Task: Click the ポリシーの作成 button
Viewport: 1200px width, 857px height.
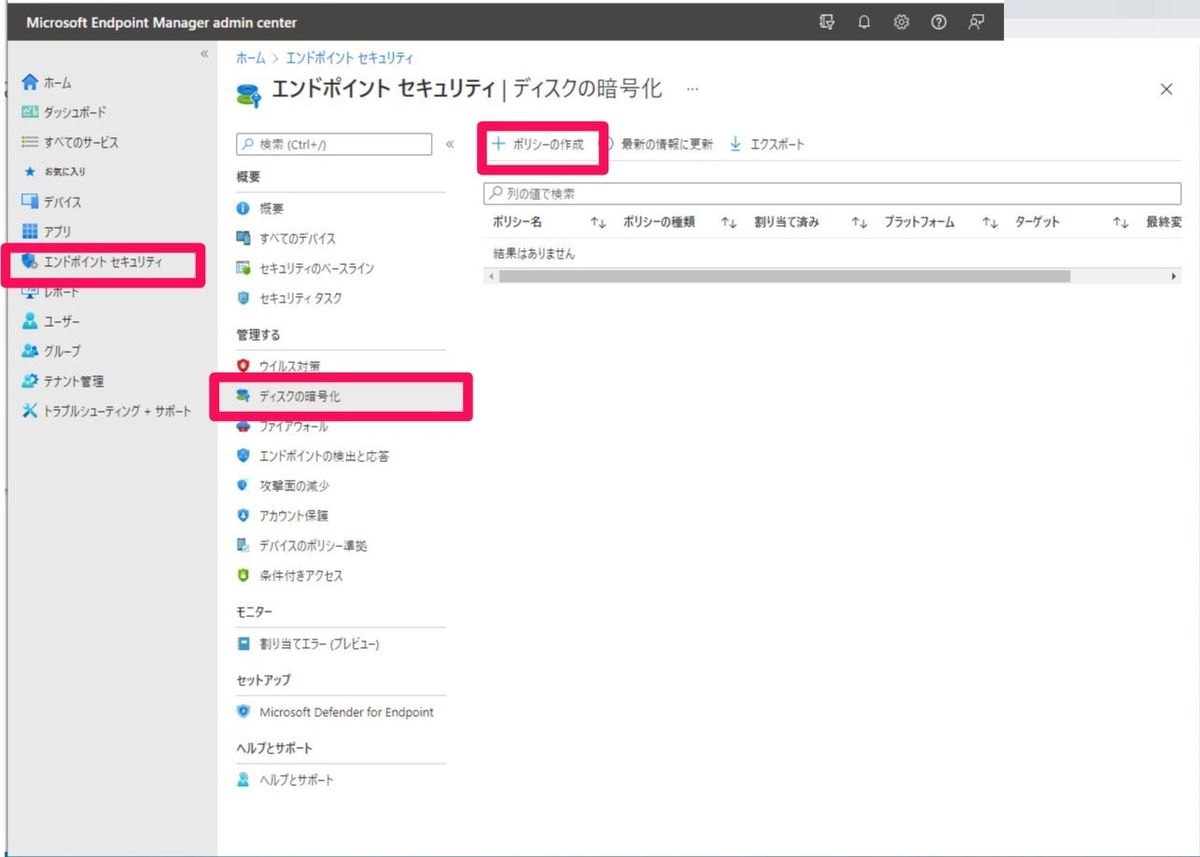Action: tap(545, 143)
